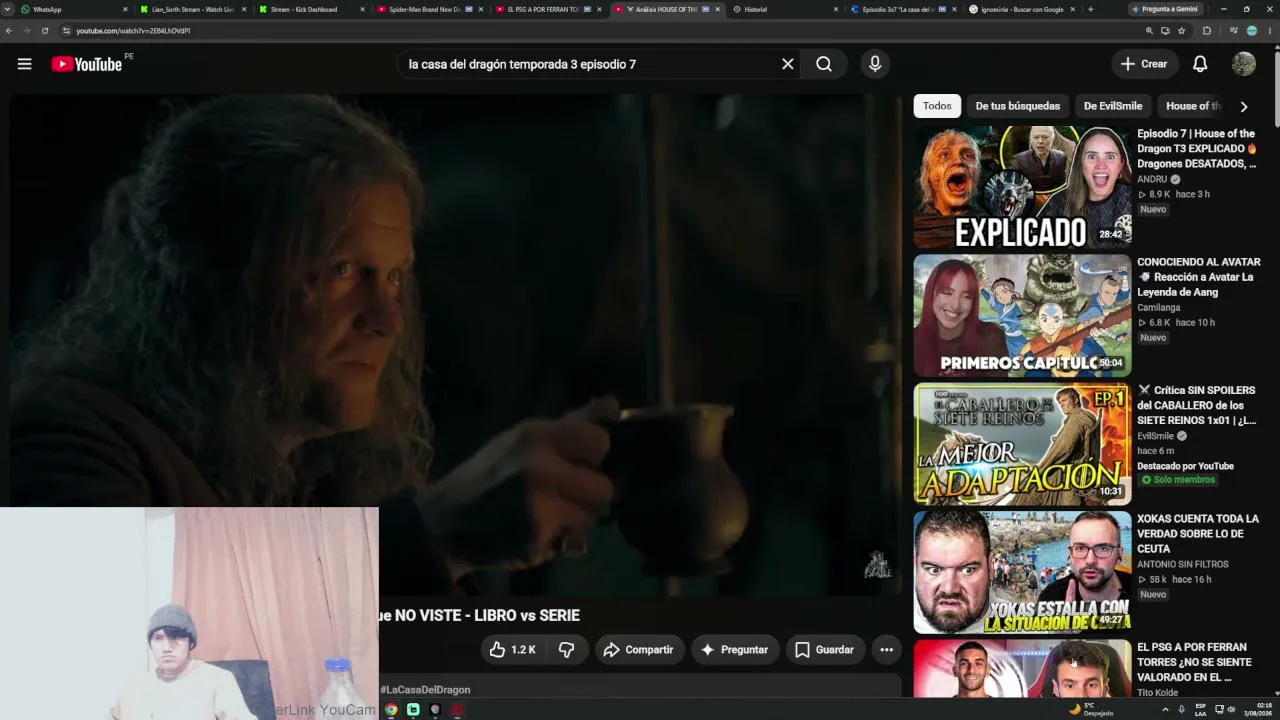1280x720 pixels.
Task: Show hidden system tray icons
Action: tap(1165, 710)
